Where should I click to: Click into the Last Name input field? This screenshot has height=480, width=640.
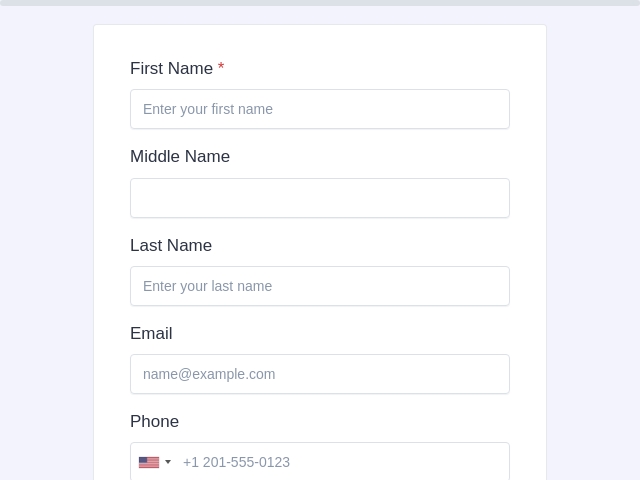coord(320,286)
